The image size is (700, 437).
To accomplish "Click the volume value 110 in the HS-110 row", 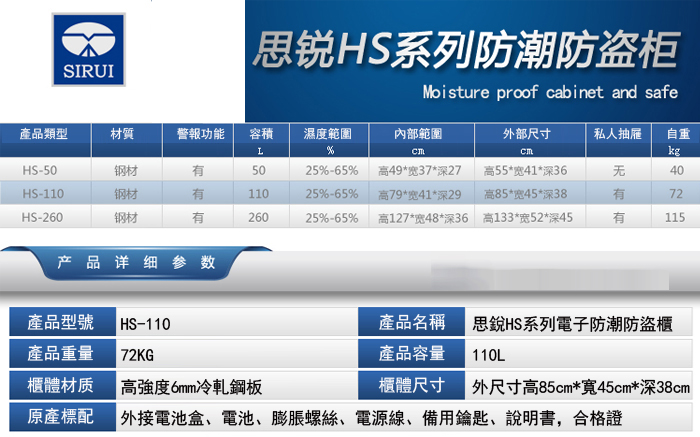I will (x=258, y=194).
